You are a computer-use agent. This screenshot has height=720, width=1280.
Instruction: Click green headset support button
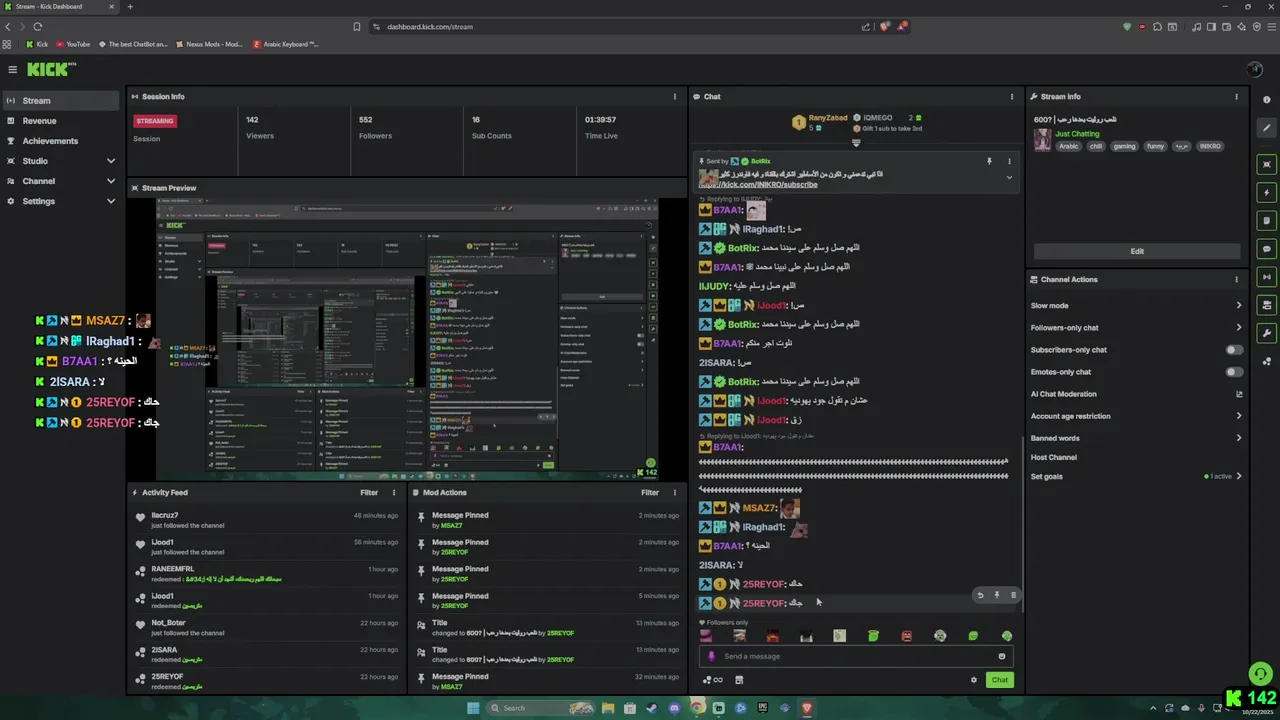(1260, 674)
